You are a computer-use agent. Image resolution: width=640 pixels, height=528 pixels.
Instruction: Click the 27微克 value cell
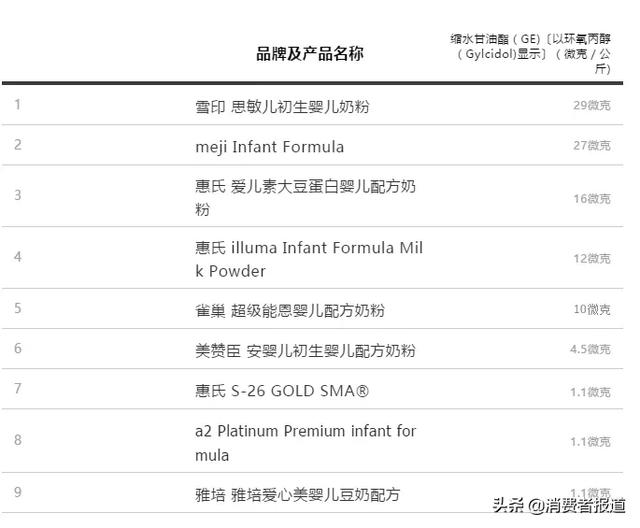tap(592, 145)
